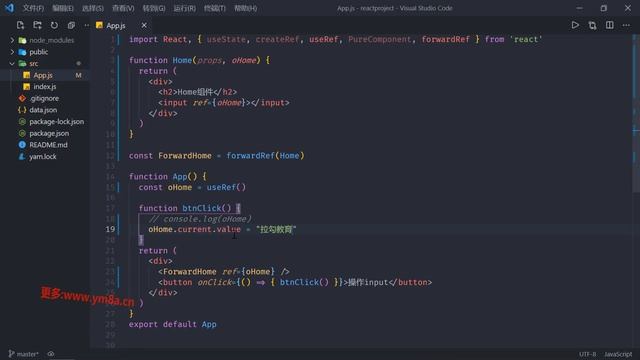
Task: Click the New Folder icon in Explorer
Action: pos(38,25)
